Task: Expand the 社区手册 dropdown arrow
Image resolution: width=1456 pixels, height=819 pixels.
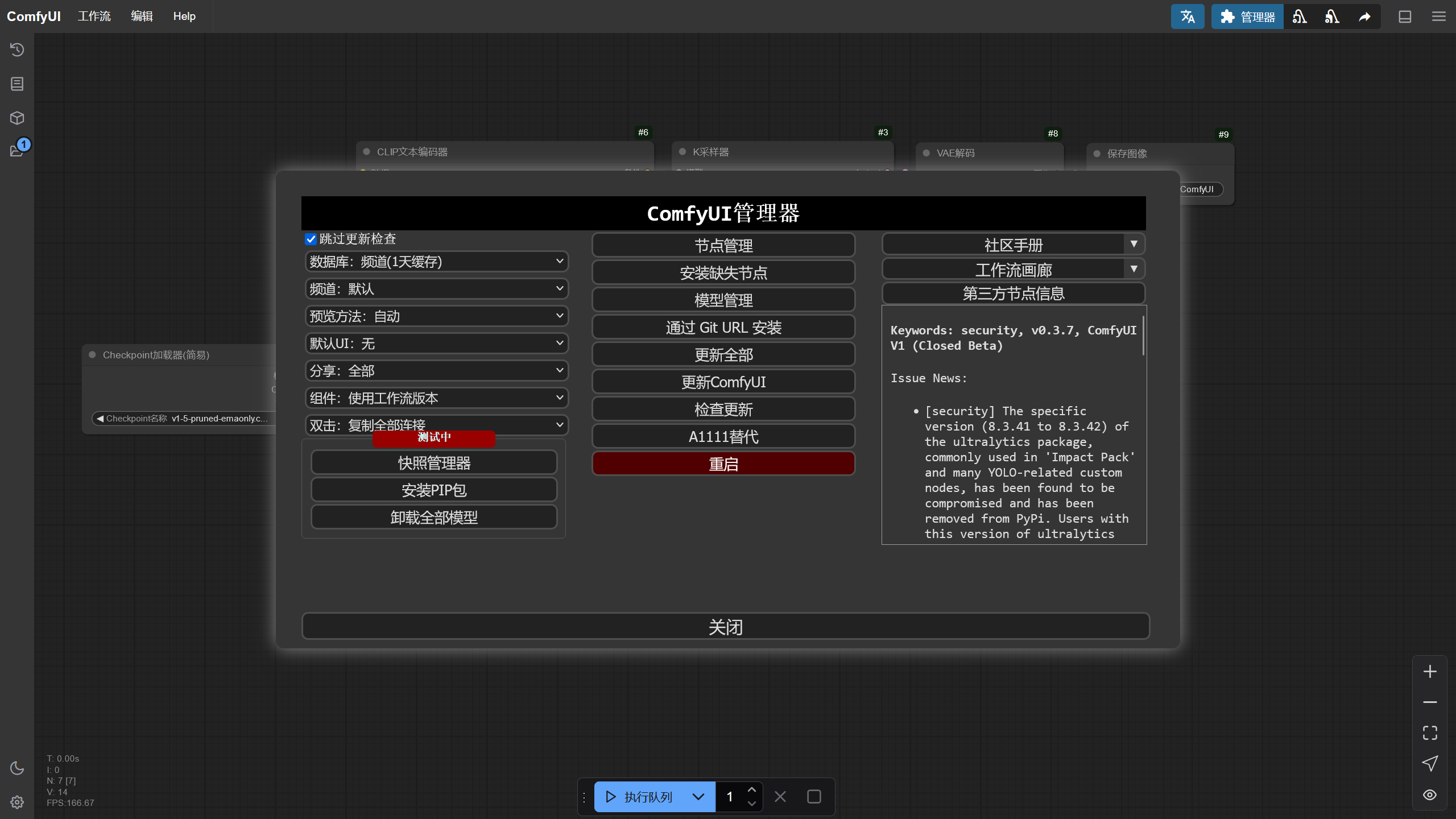Action: pyautogui.click(x=1134, y=244)
